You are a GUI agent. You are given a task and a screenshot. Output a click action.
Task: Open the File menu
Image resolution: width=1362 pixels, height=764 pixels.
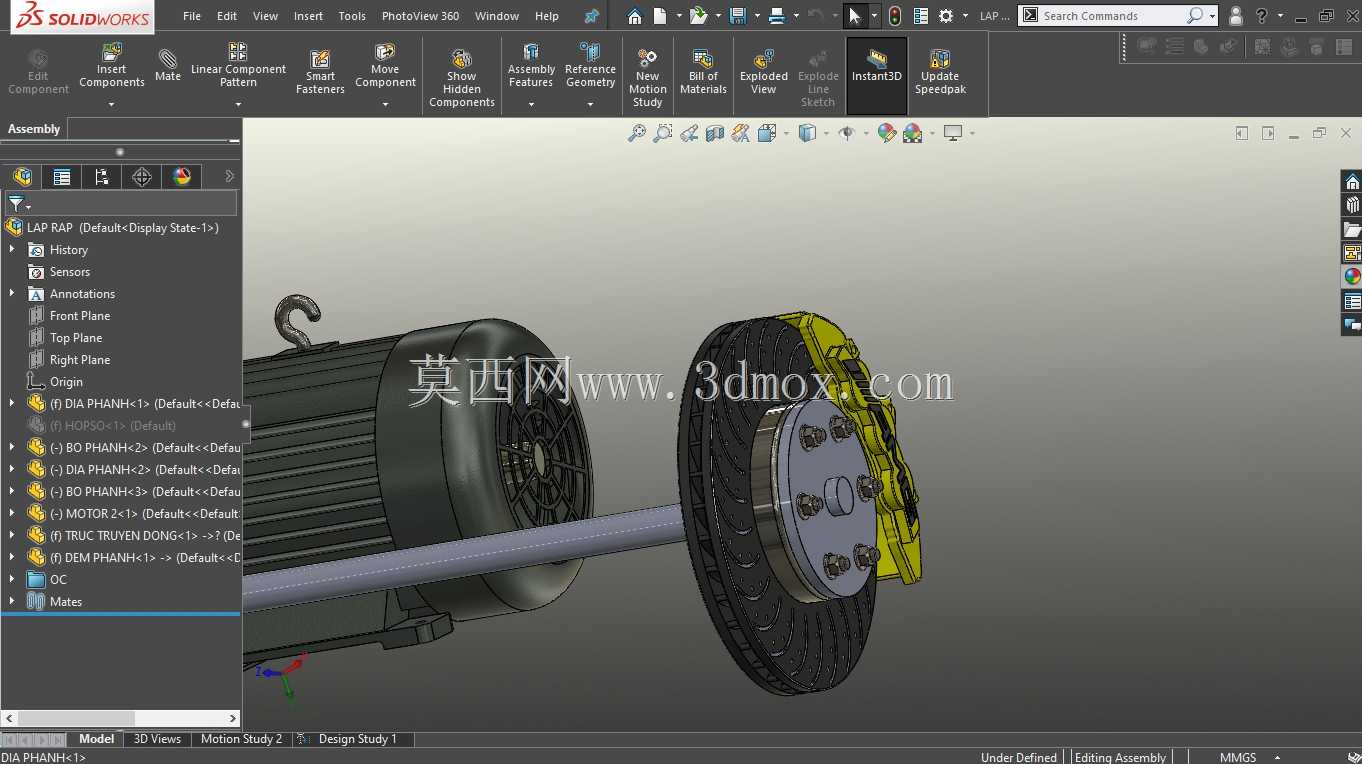coord(192,16)
